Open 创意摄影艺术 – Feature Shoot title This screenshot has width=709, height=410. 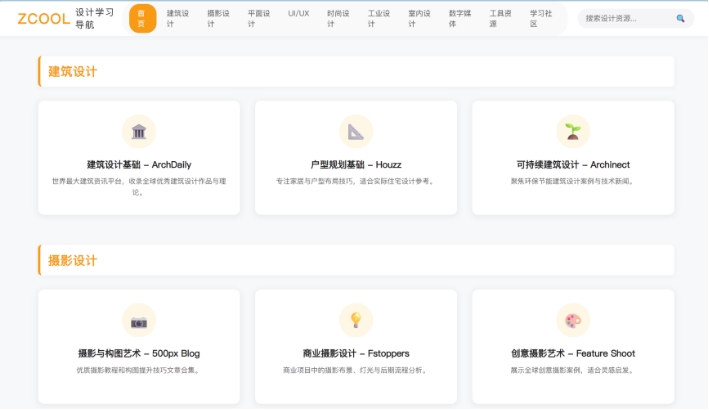click(x=573, y=353)
